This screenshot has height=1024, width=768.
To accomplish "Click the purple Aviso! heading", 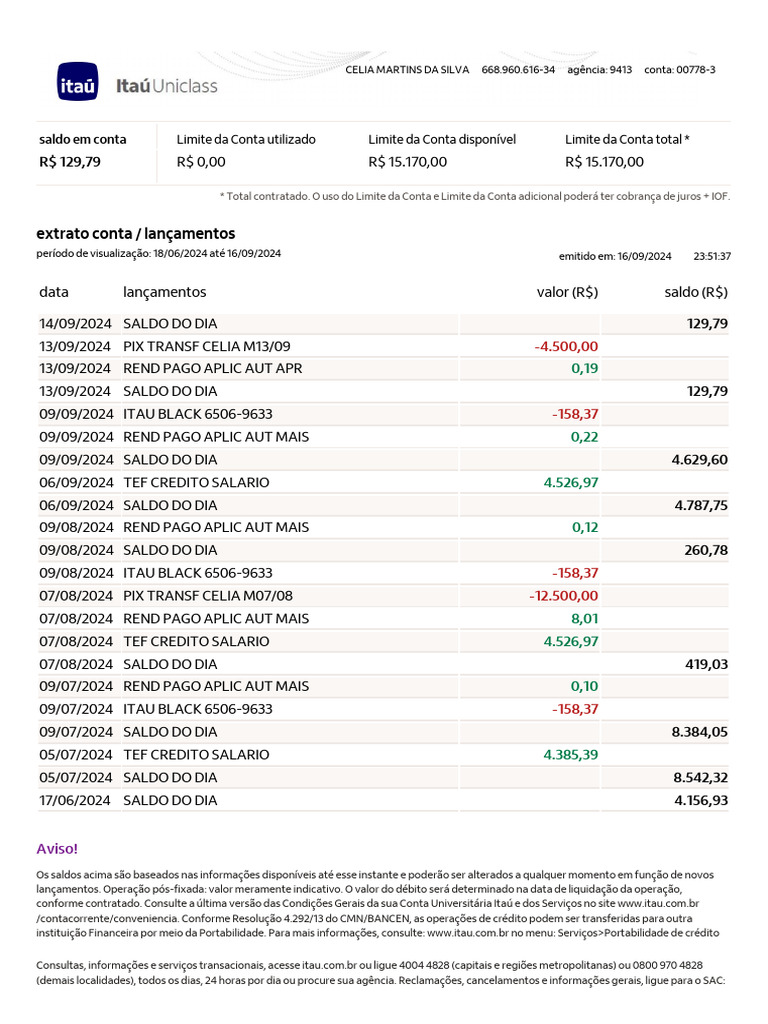I will click(56, 848).
